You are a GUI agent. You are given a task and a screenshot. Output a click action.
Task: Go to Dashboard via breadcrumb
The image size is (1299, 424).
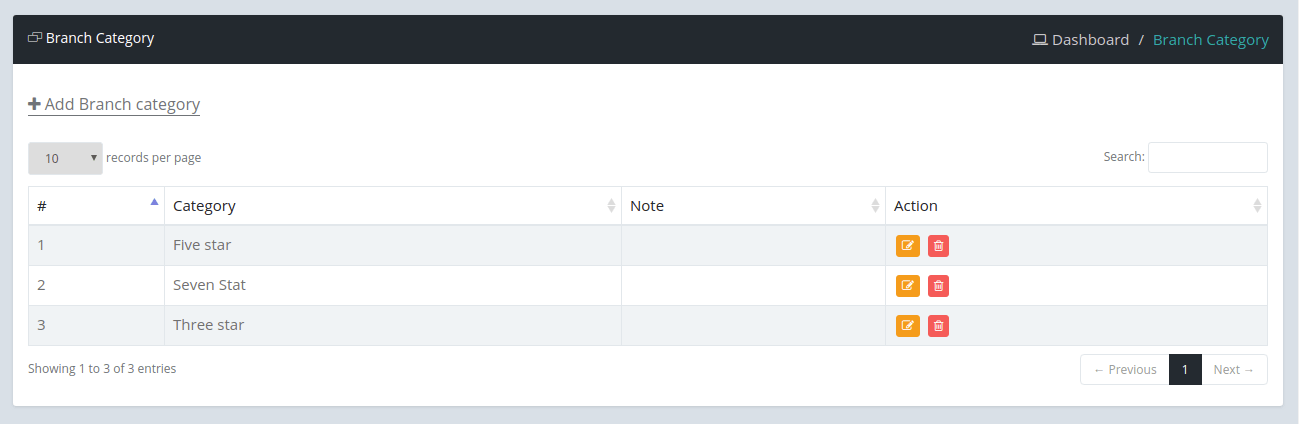1090,40
